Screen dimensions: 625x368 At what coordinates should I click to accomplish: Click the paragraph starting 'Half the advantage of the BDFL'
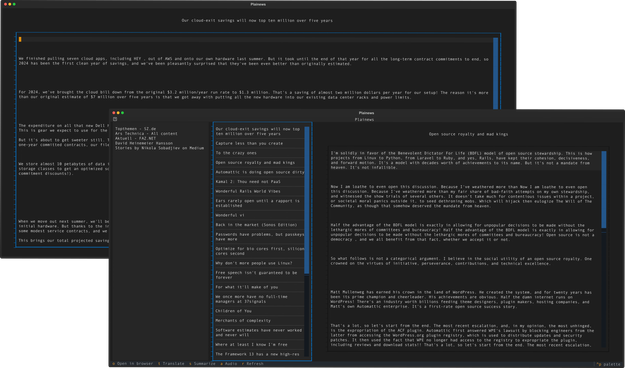[x=462, y=232]
